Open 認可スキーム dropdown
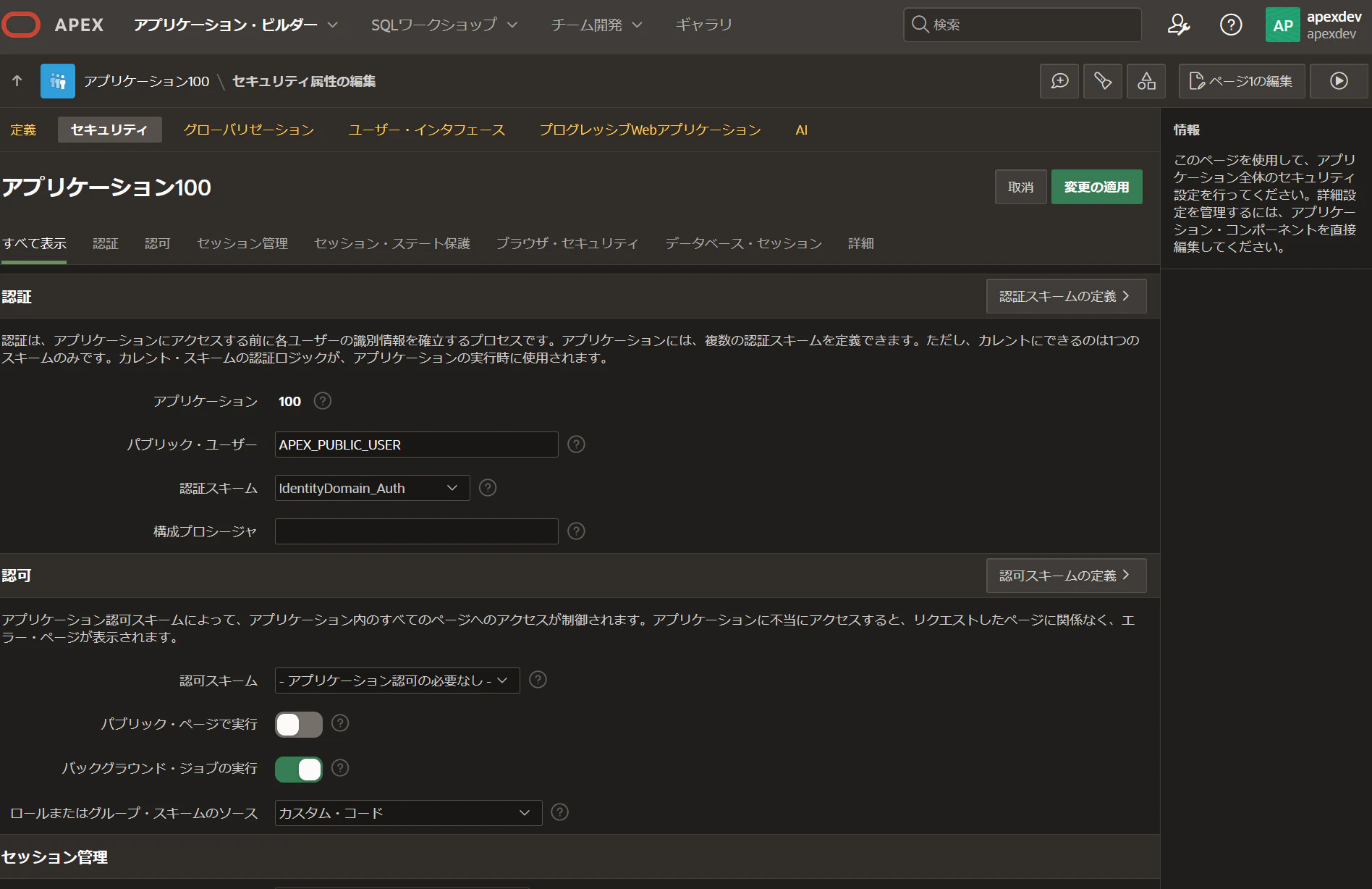Image resolution: width=1372 pixels, height=889 pixels. (397, 681)
